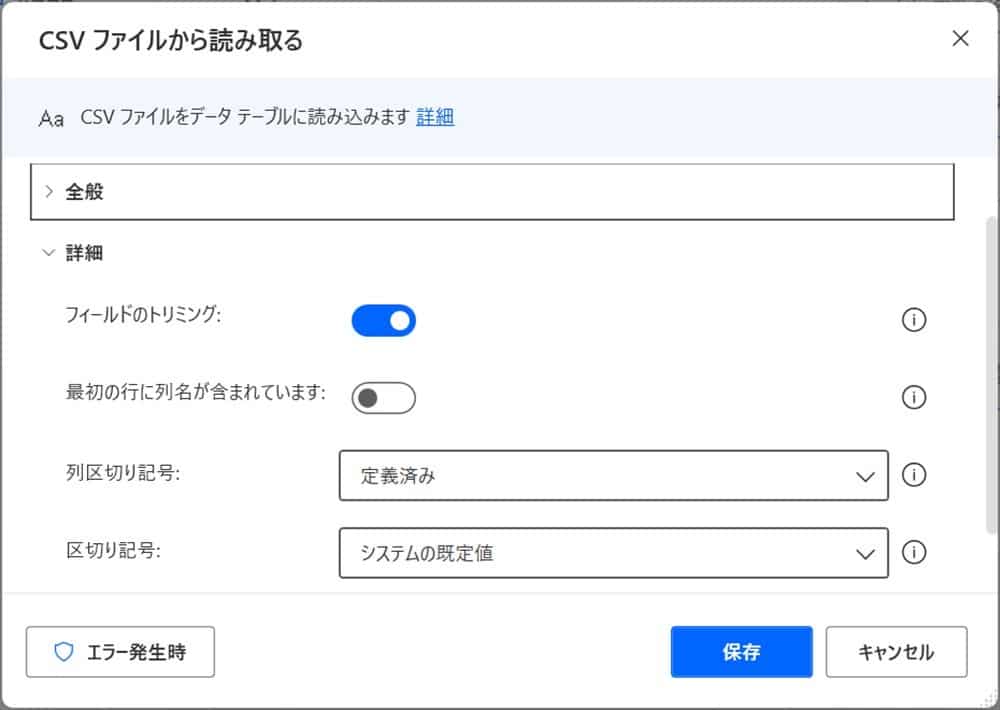Viewport: 1000px width, 710px height.
Task: Click the shield icon on エラー発生時
Action: 66,651
